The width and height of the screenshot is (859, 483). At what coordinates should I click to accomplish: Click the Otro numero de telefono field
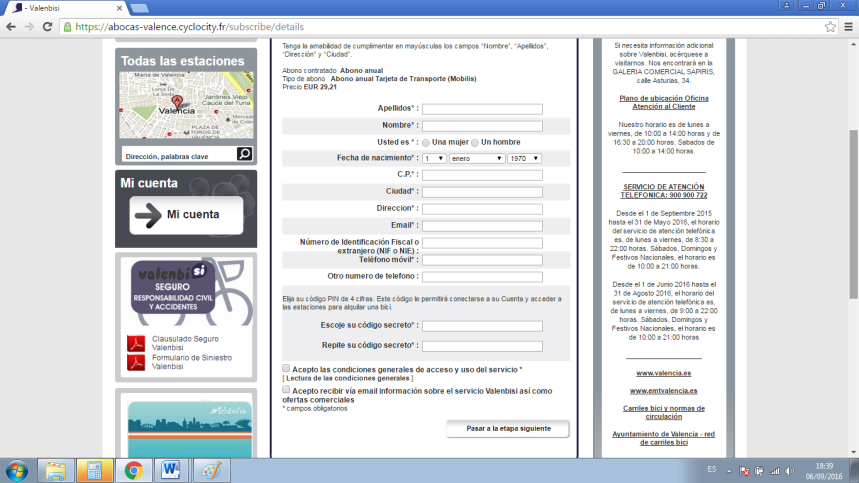click(482, 277)
